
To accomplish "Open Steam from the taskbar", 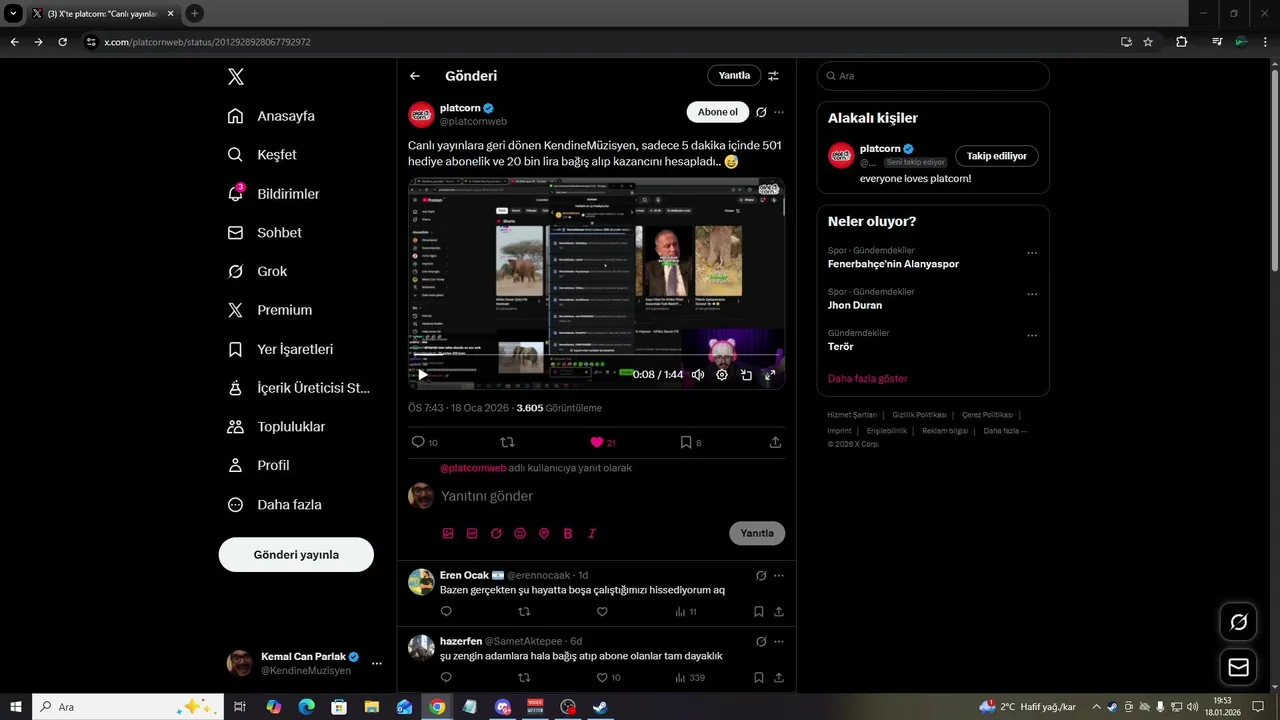I will pyautogui.click(x=600, y=707).
